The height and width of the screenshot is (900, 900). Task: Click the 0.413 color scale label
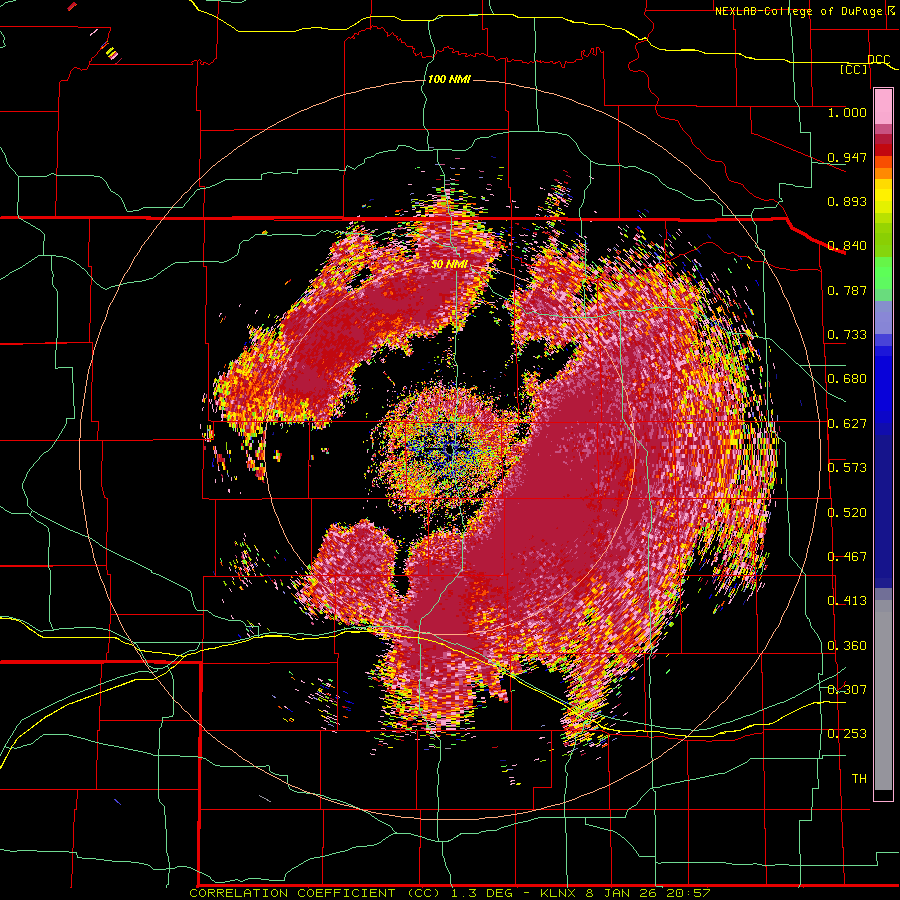(x=847, y=601)
